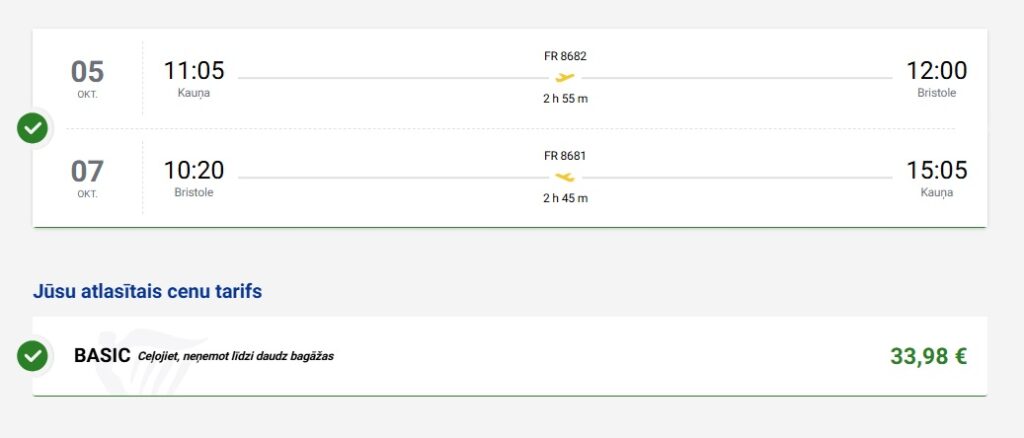Viewport: 1024px width, 438px height.
Task: Click the BASIC fare name
Action: [x=102, y=356]
